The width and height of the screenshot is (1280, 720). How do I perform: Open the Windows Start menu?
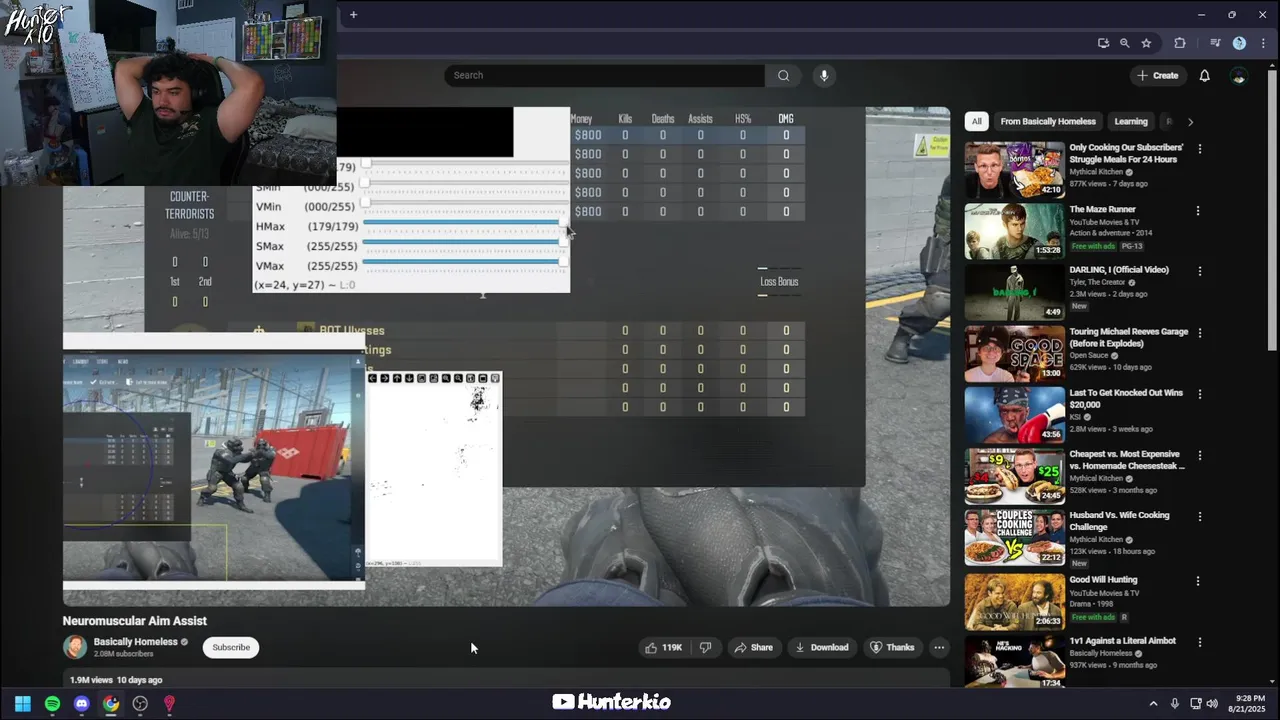click(x=23, y=704)
